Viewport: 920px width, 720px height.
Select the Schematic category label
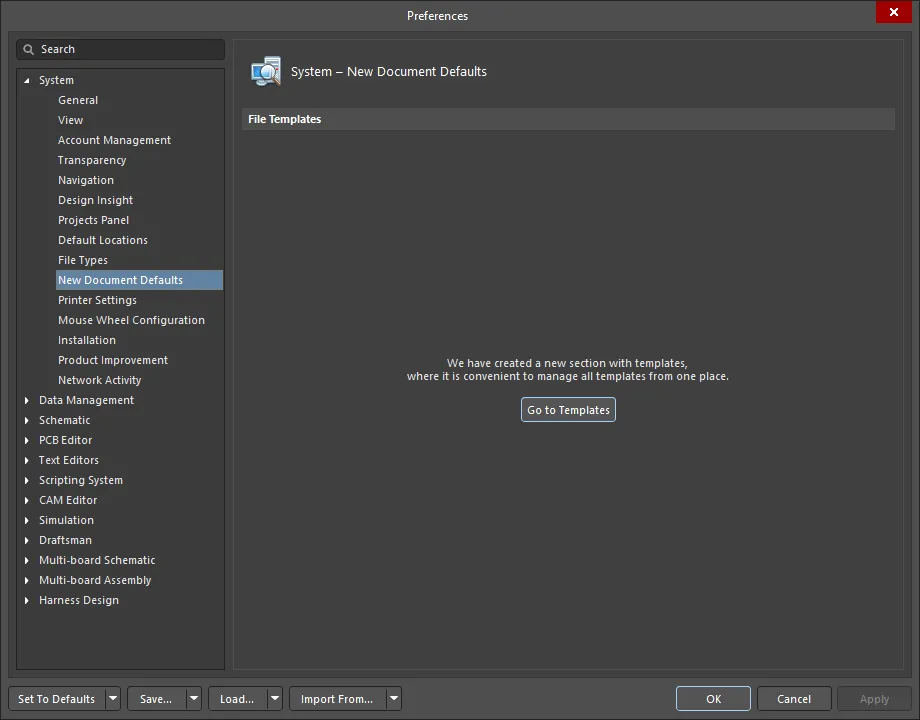pyautogui.click(x=65, y=420)
